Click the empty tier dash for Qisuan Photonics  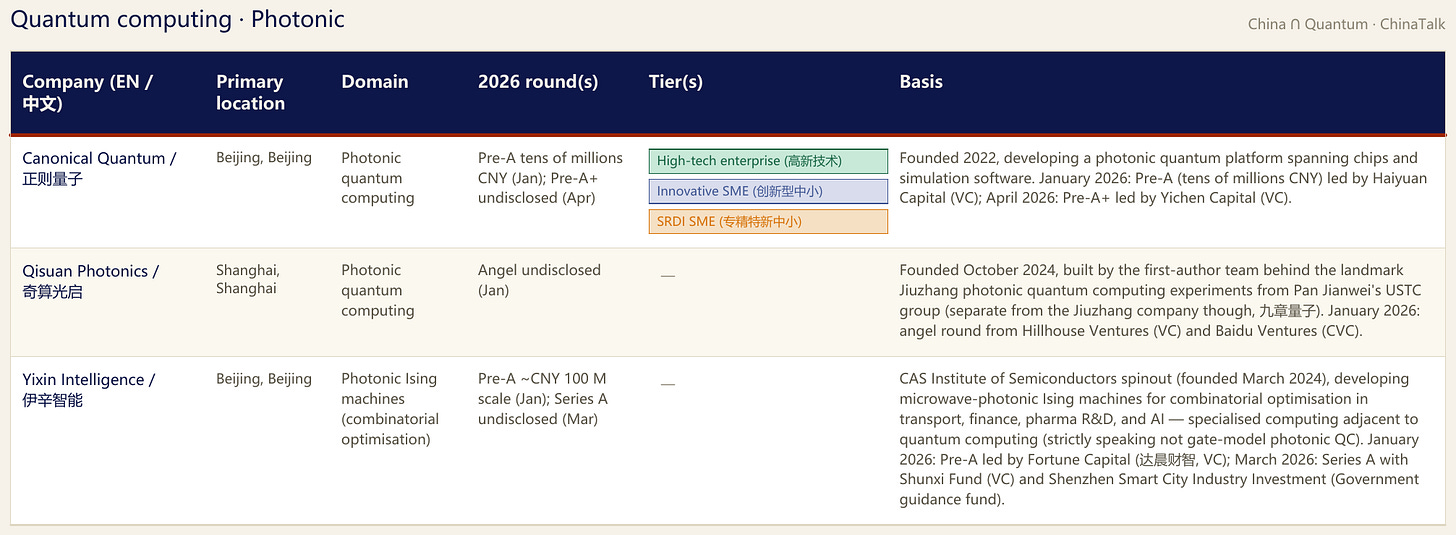pyautogui.click(x=668, y=275)
